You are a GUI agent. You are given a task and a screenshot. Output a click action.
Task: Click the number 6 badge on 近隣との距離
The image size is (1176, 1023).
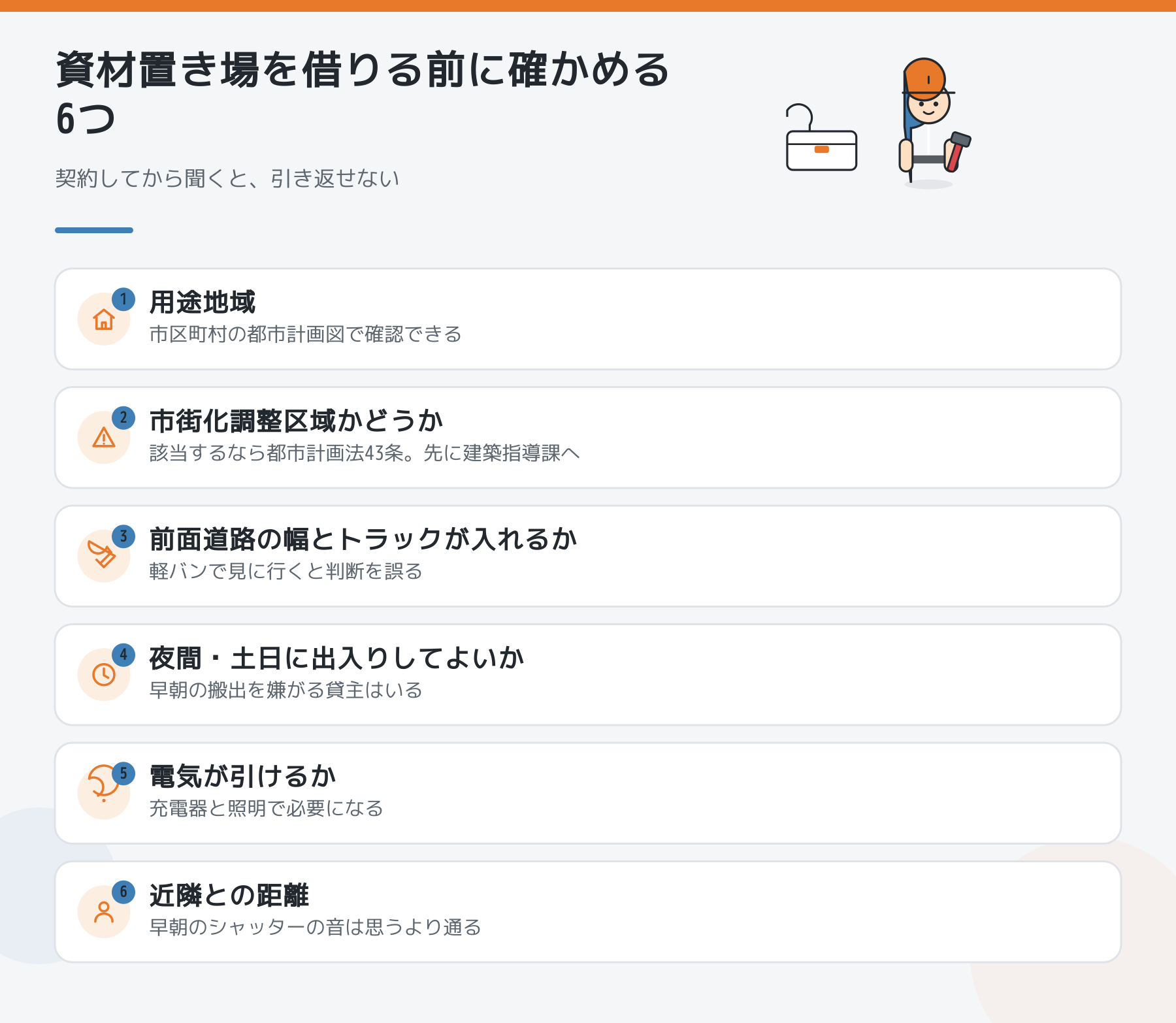(x=123, y=892)
